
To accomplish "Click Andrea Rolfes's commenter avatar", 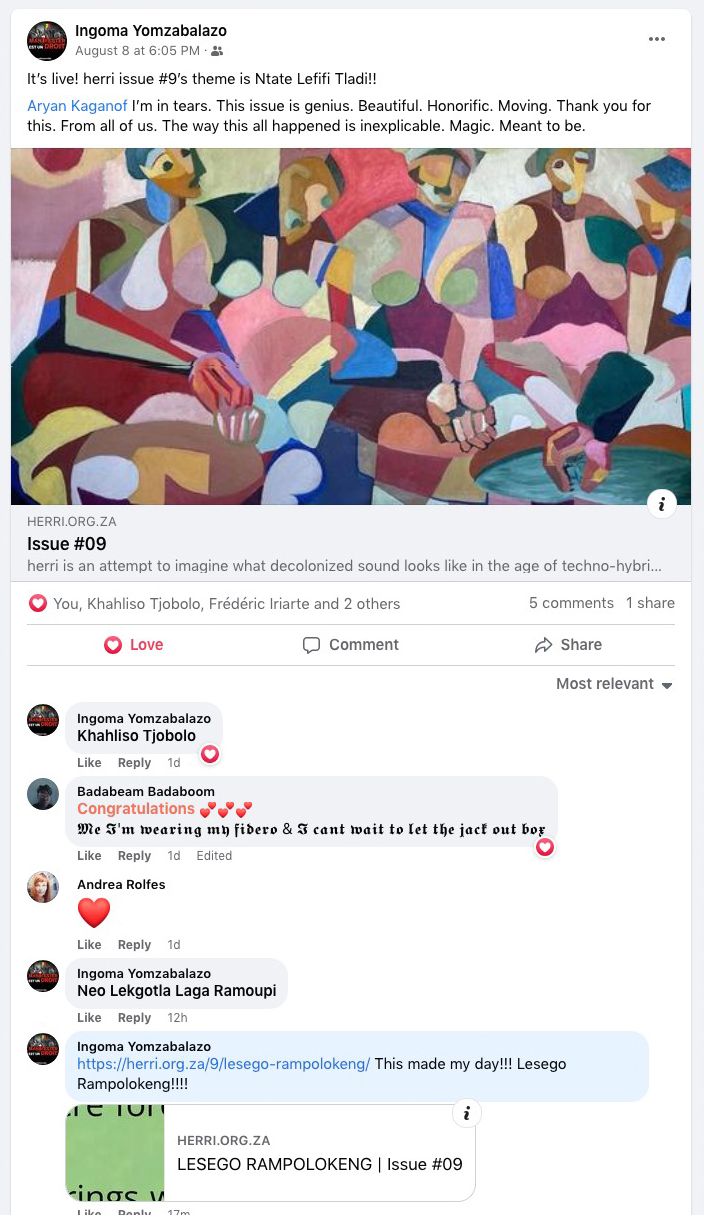I will pos(43,887).
